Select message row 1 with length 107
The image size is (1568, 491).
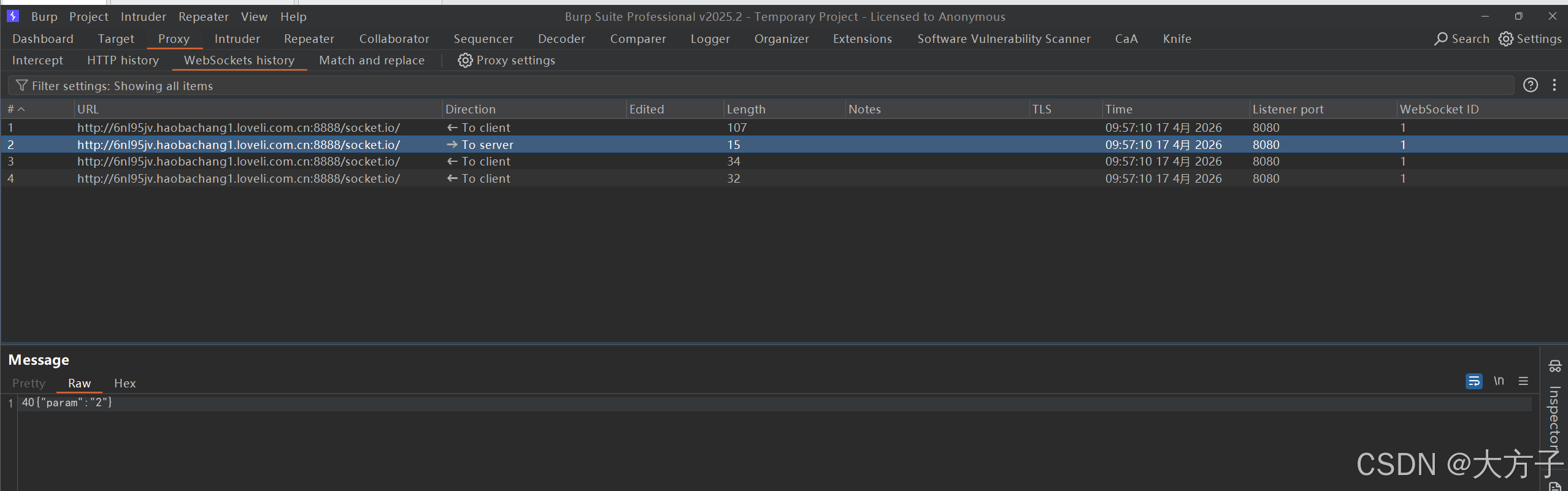pos(784,128)
